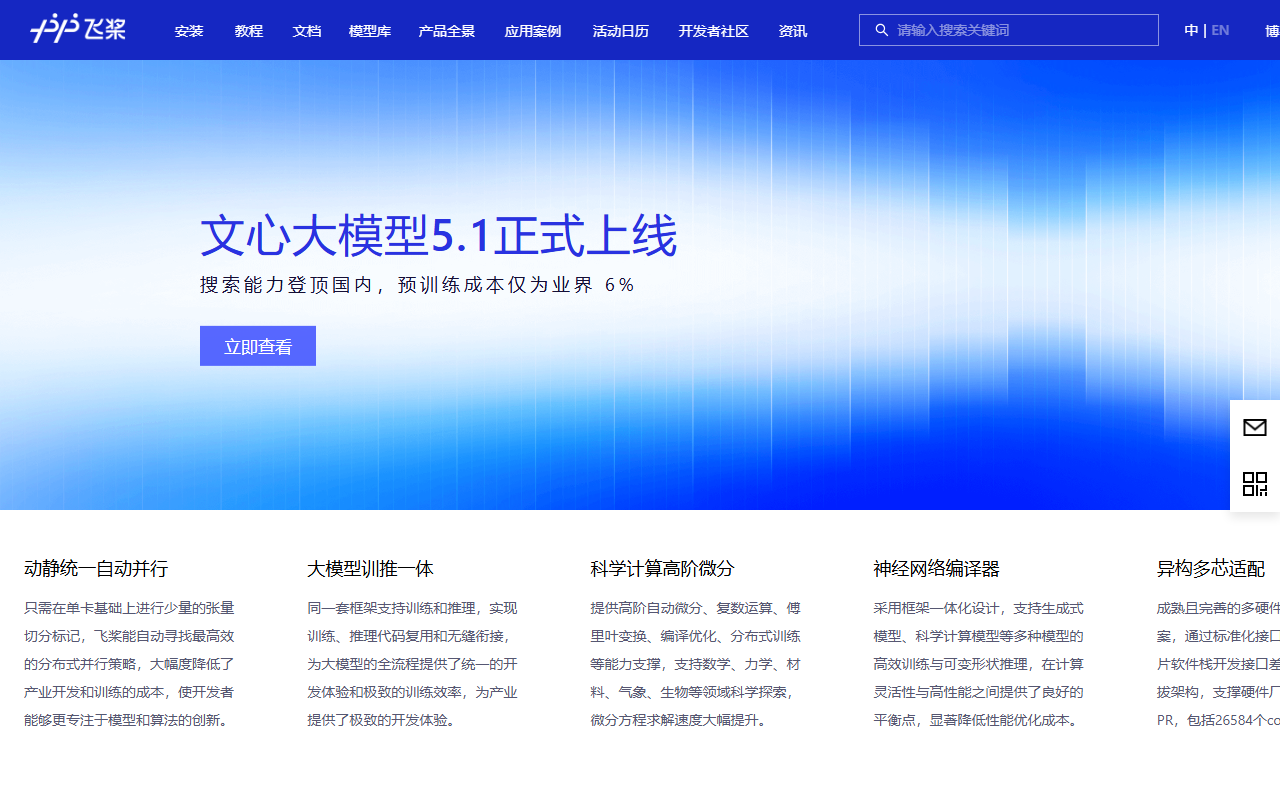Click the search magnifier icon
Viewport: 1280px width, 800px height.
[881, 30]
